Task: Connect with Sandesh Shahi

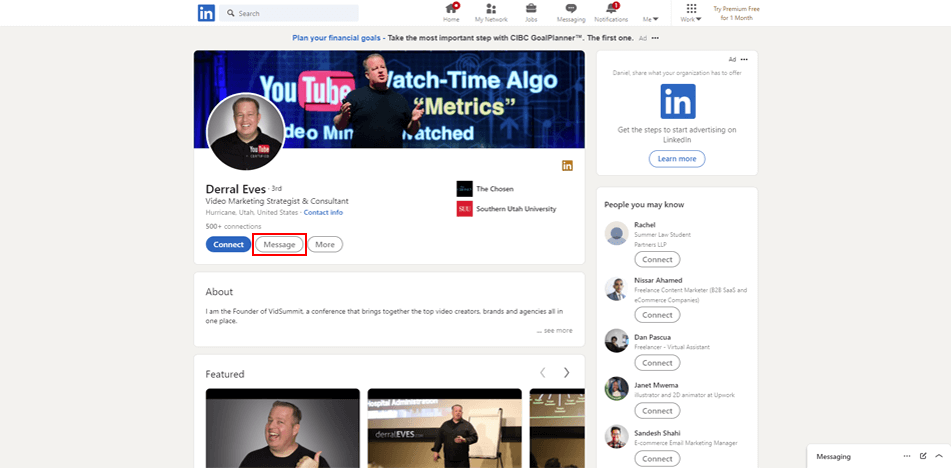Action: coord(657,459)
